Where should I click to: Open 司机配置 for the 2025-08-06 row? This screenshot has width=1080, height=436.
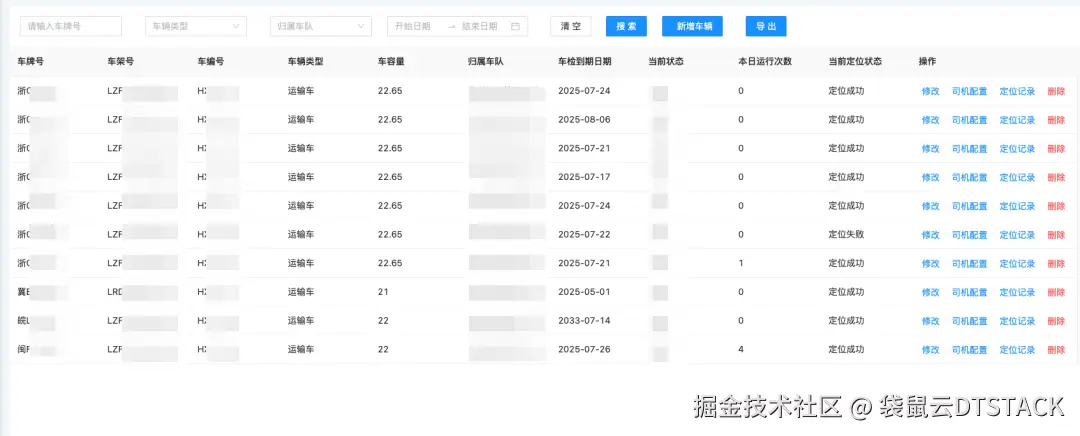tap(969, 120)
